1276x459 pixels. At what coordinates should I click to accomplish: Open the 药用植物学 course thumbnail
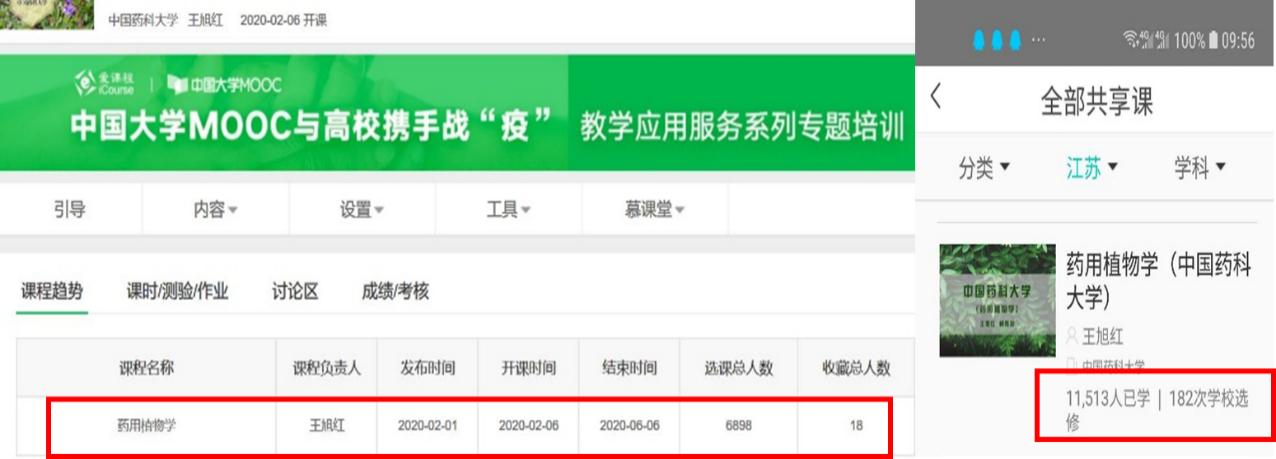[997, 300]
